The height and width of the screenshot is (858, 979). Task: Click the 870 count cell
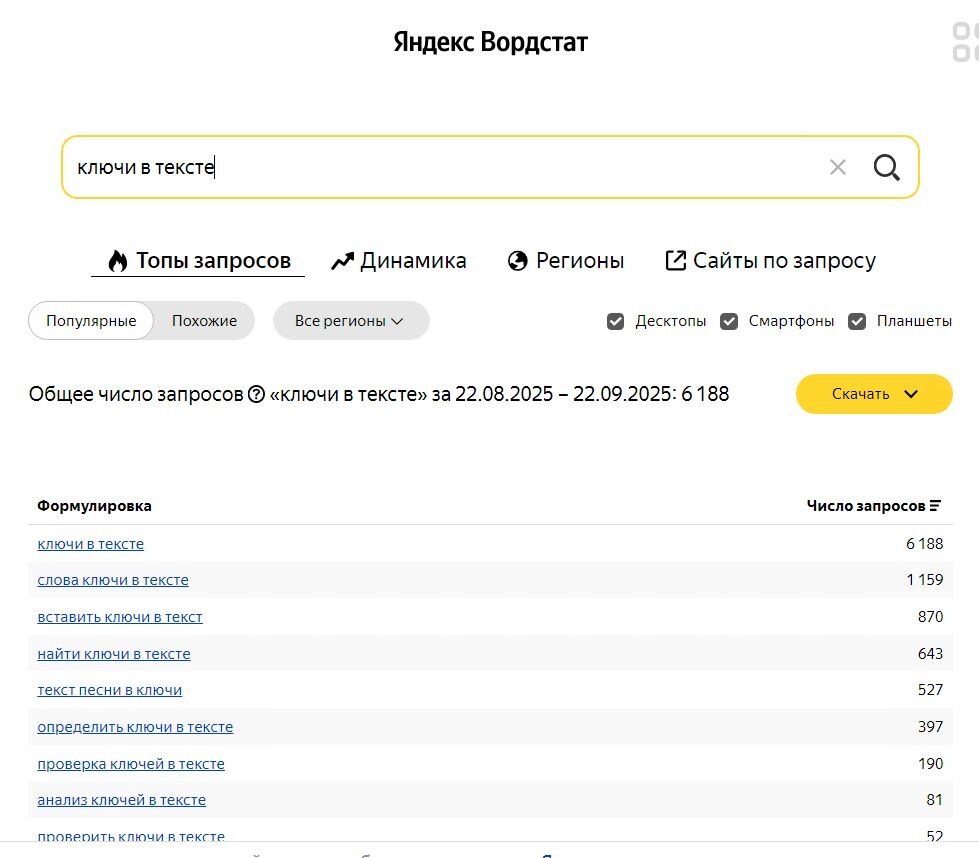pyautogui.click(x=930, y=617)
